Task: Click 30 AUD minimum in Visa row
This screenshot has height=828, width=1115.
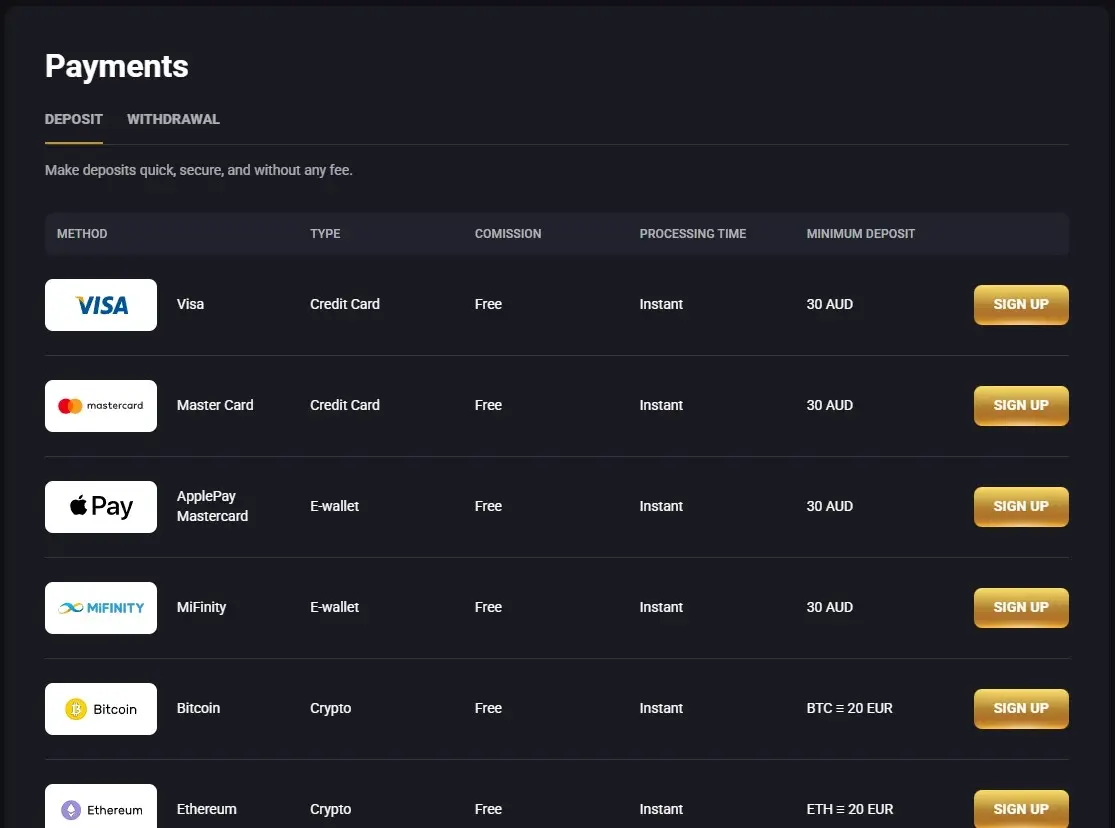Action: [830, 304]
